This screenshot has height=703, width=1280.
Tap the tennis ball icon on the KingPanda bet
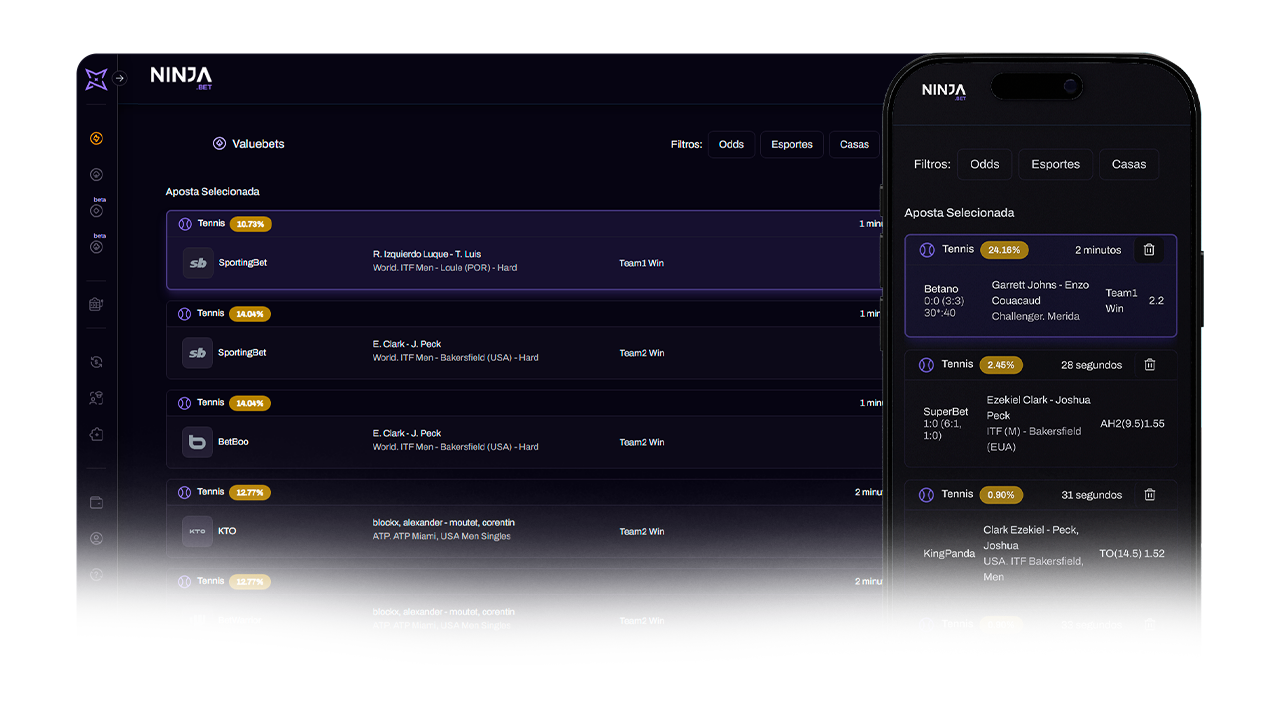pyautogui.click(x=927, y=494)
